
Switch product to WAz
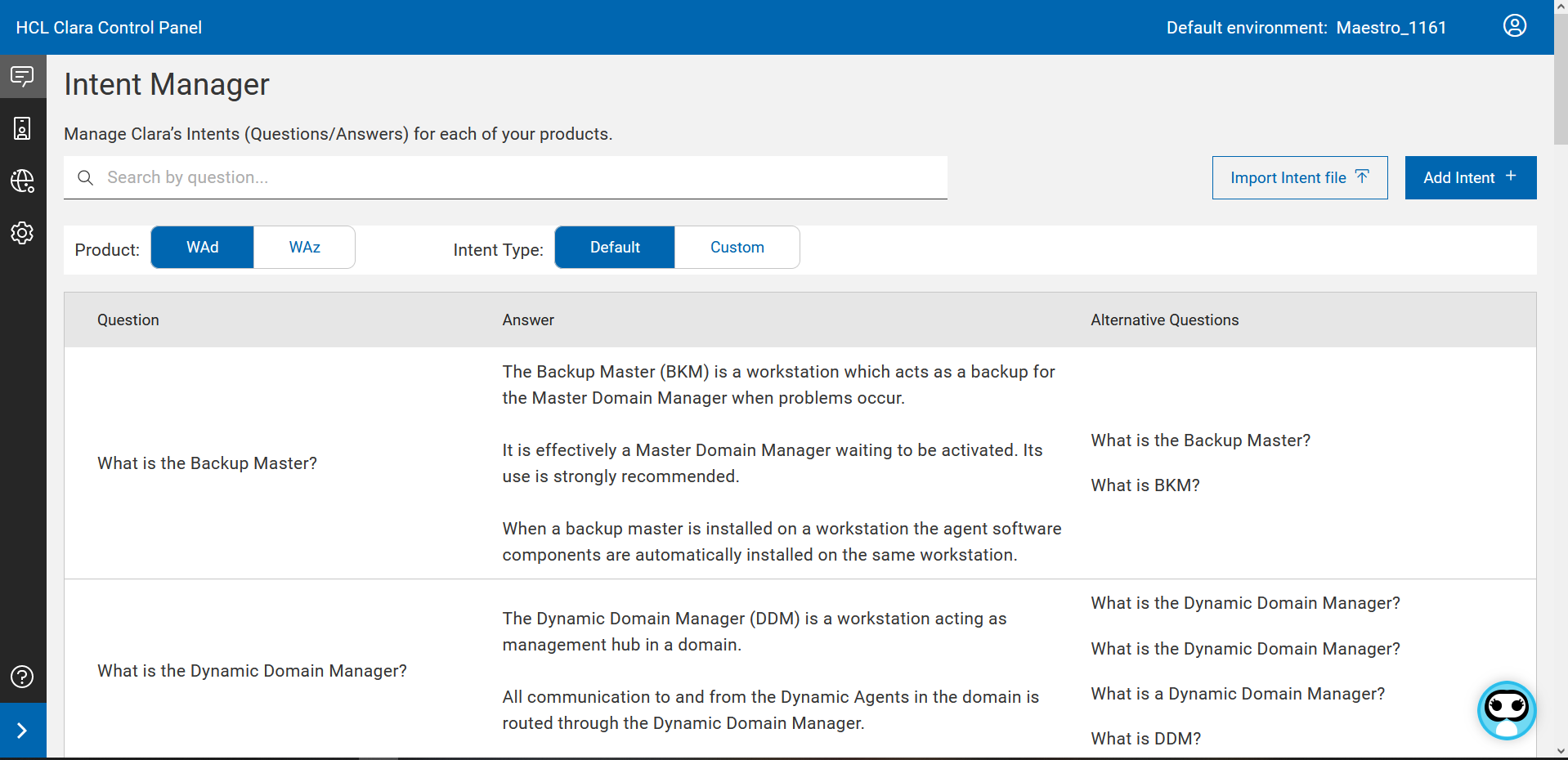tap(304, 248)
